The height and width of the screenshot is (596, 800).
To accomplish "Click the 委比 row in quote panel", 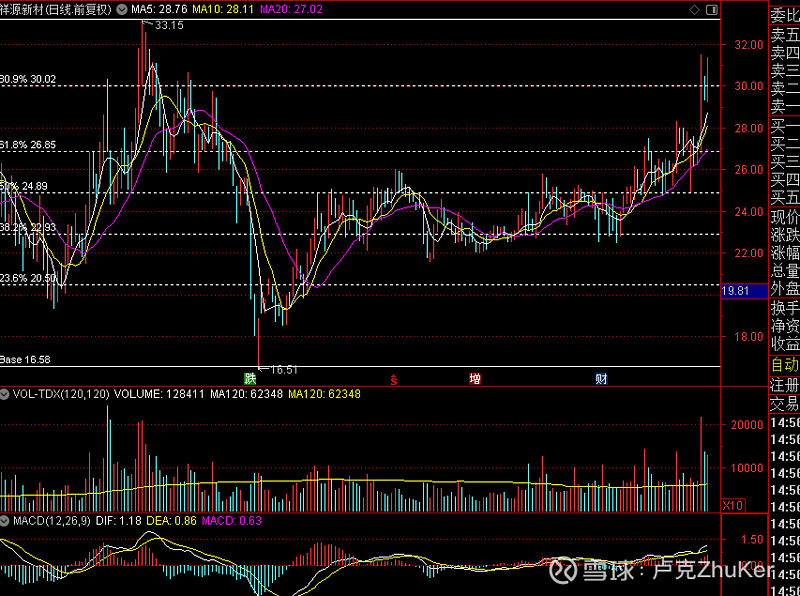I will click(785, 16).
